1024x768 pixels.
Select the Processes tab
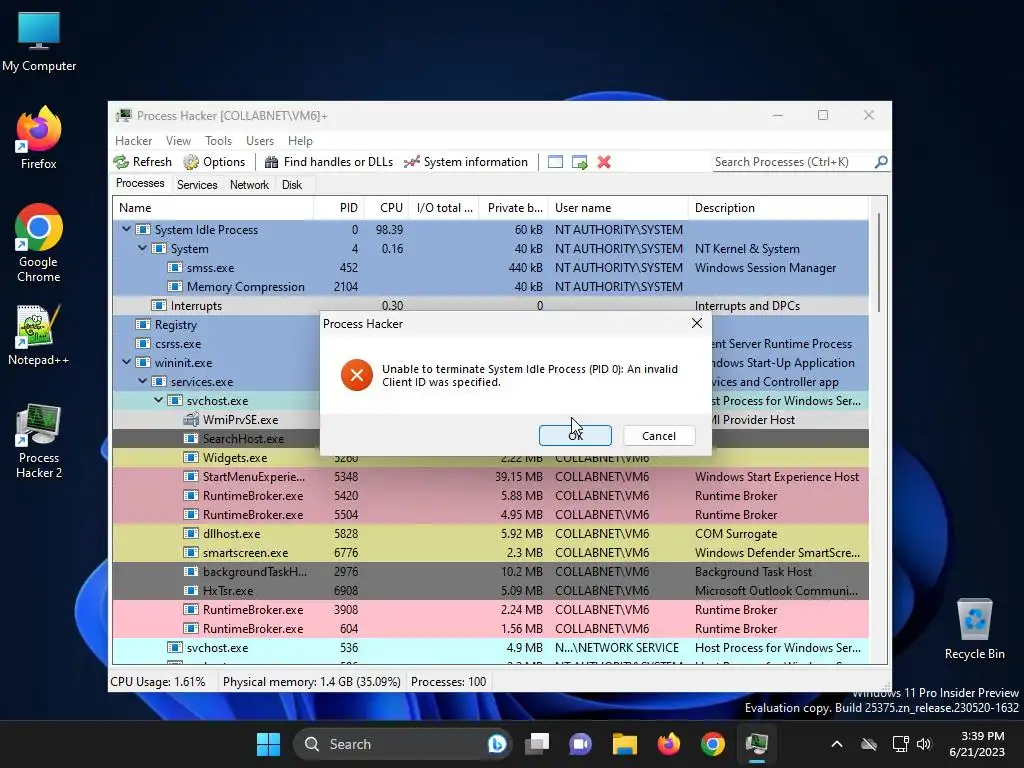tap(140, 184)
